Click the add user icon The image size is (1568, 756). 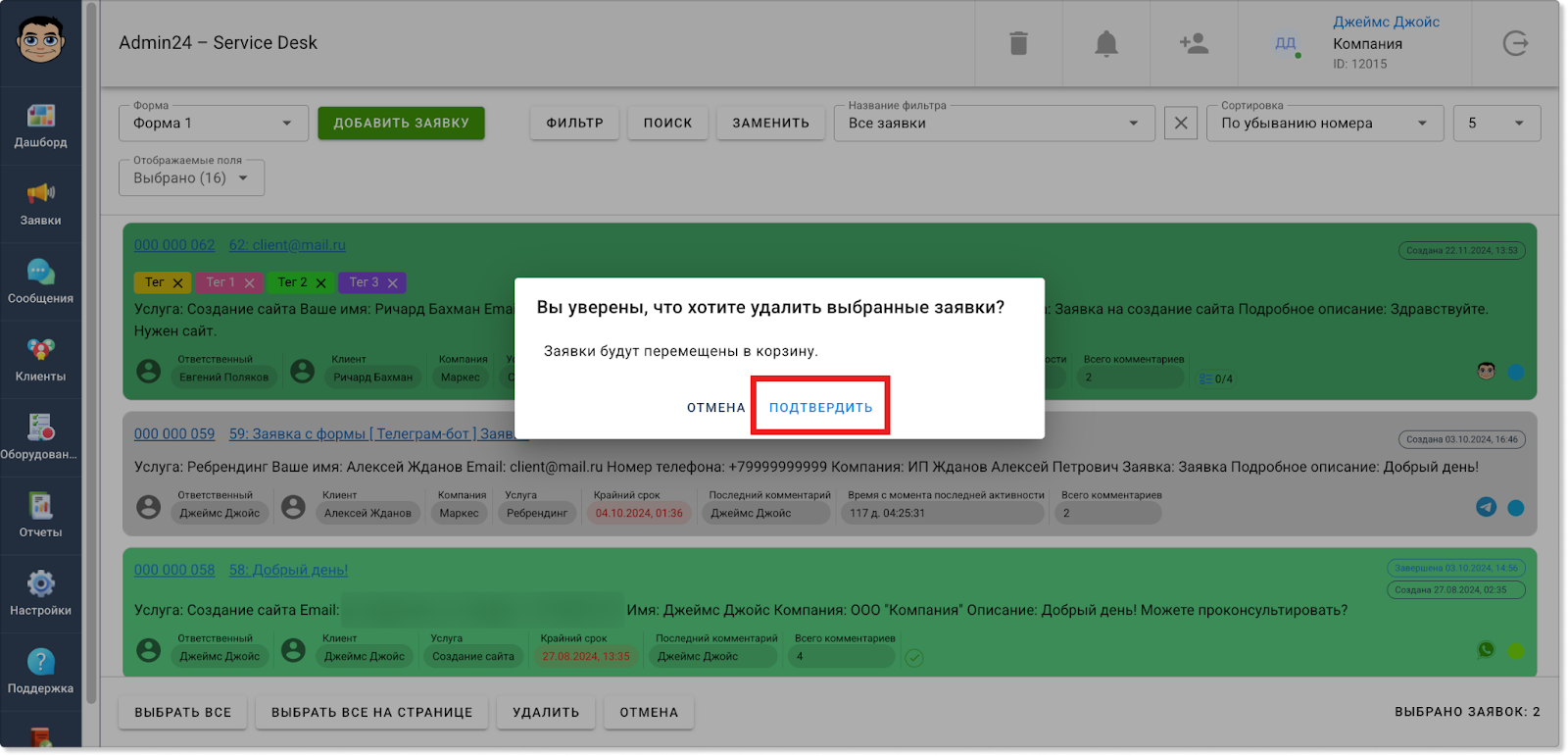[1194, 43]
